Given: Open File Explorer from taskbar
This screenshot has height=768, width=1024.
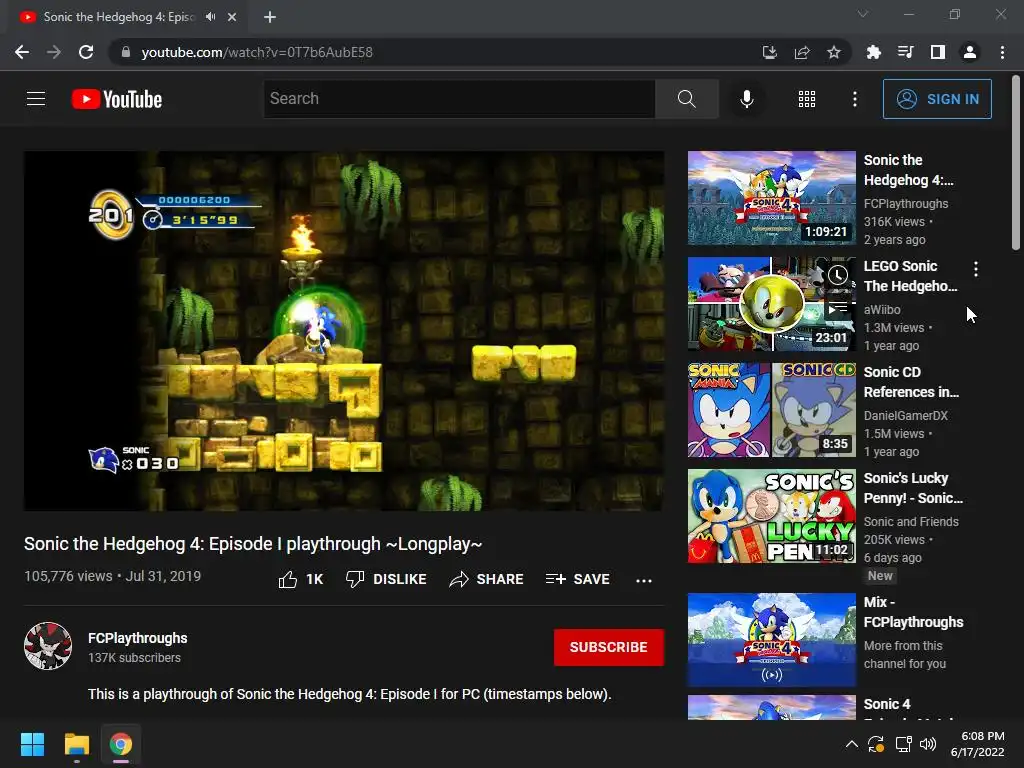Looking at the screenshot, I should pyautogui.click(x=76, y=744).
